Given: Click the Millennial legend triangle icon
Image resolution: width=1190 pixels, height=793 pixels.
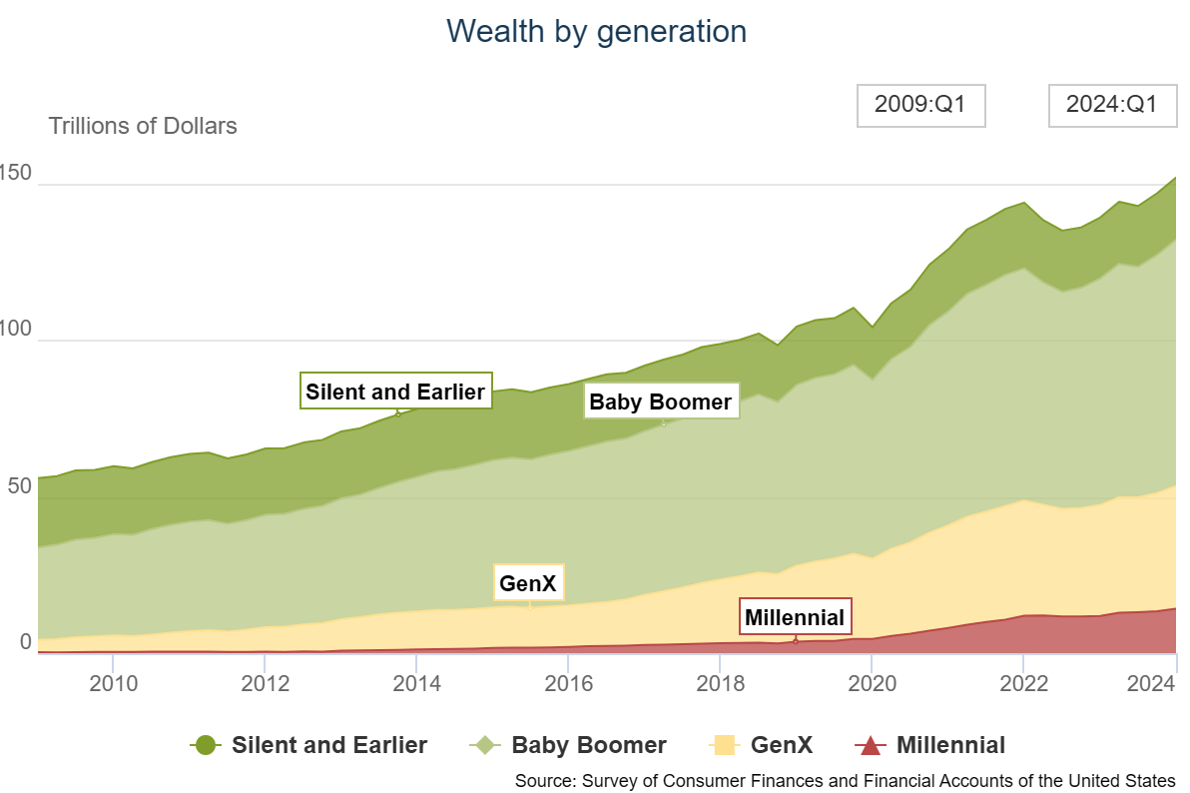Looking at the screenshot, I should 871,745.
